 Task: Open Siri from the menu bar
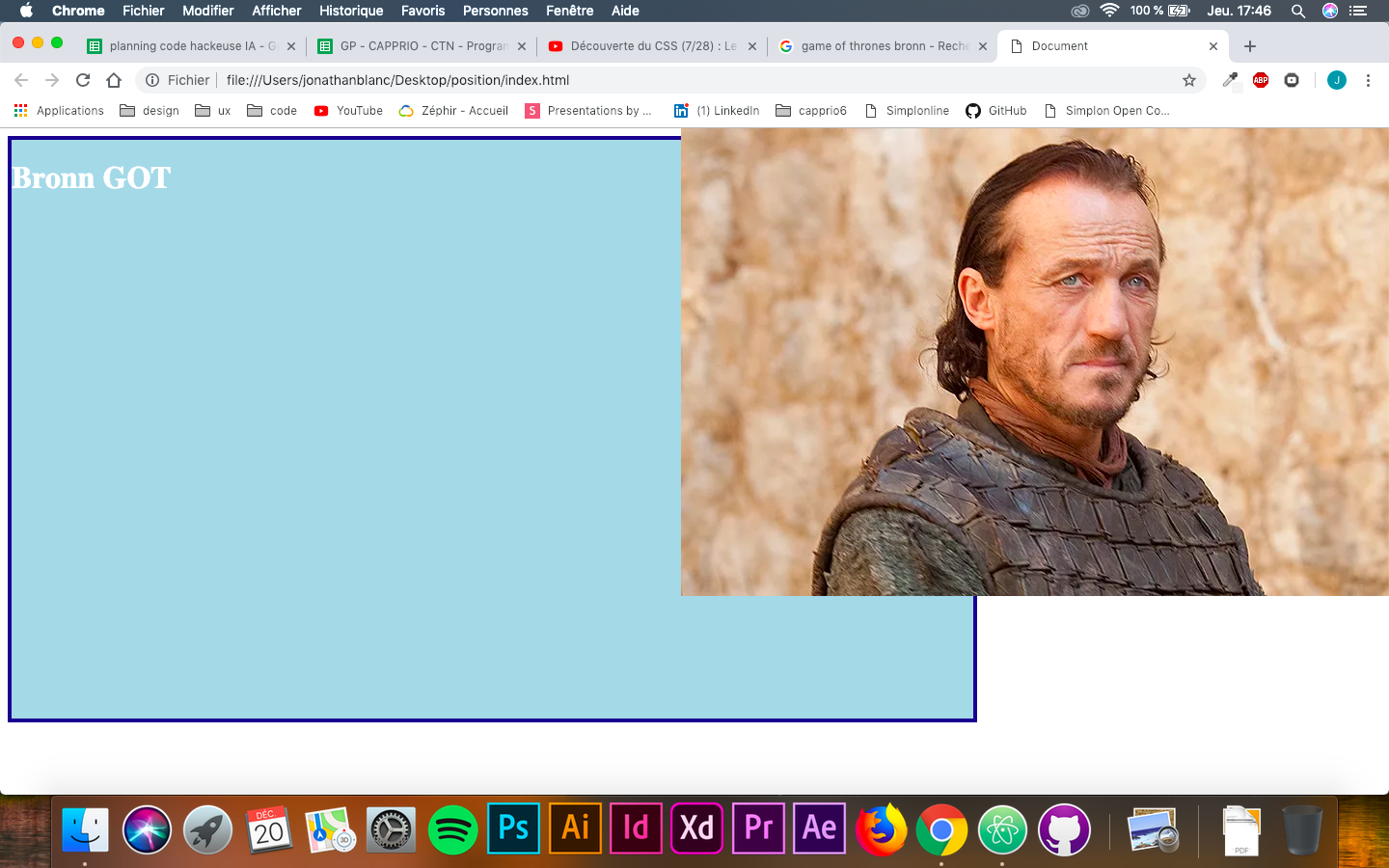(x=1330, y=11)
